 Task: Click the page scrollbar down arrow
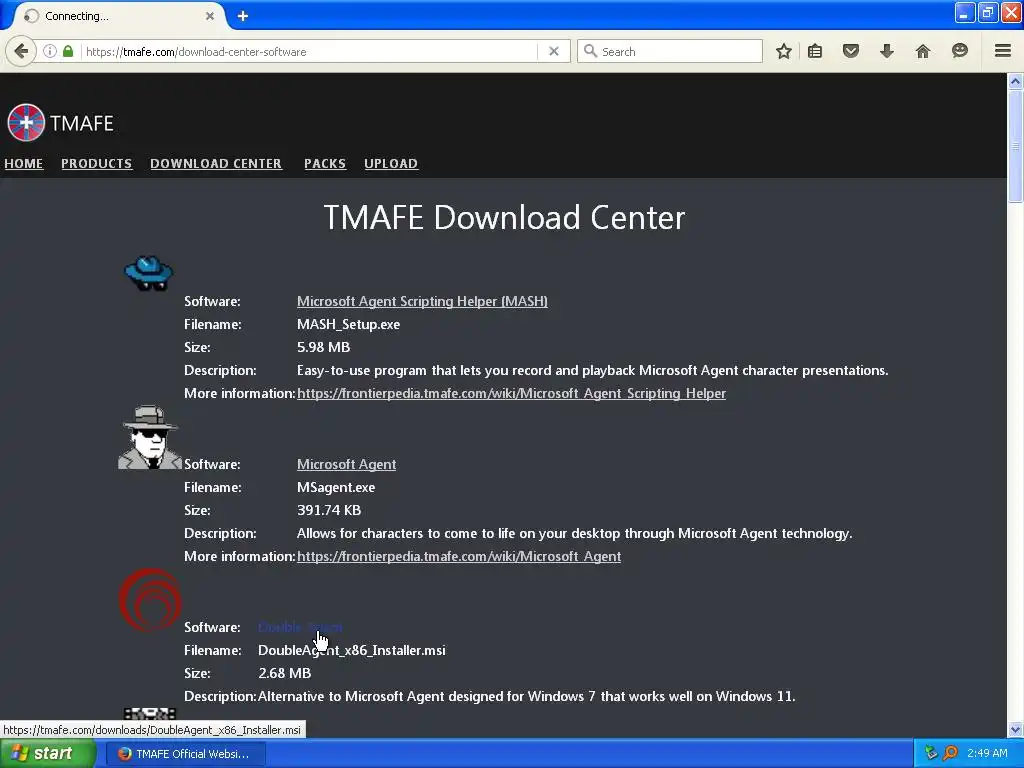click(x=1016, y=729)
